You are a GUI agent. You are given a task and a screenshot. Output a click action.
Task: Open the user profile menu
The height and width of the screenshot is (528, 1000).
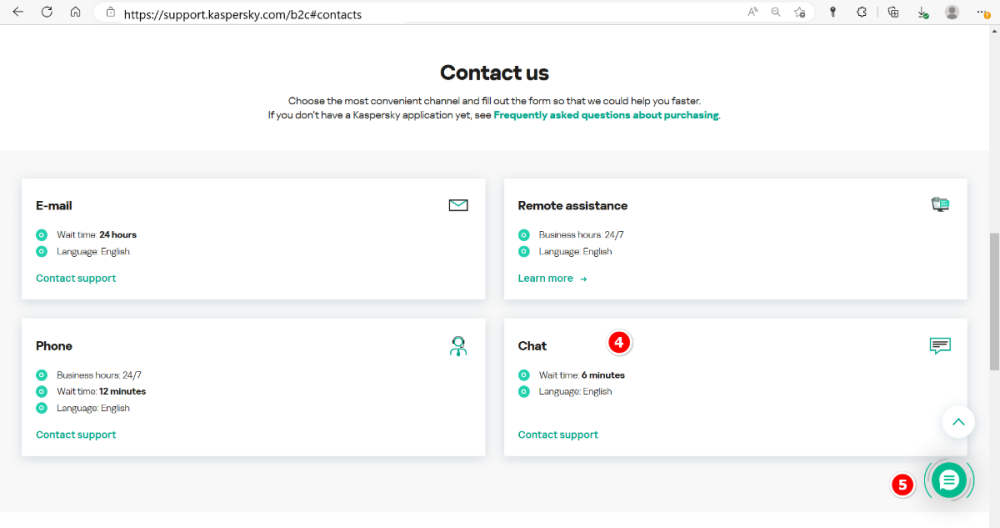tap(952, 12)
